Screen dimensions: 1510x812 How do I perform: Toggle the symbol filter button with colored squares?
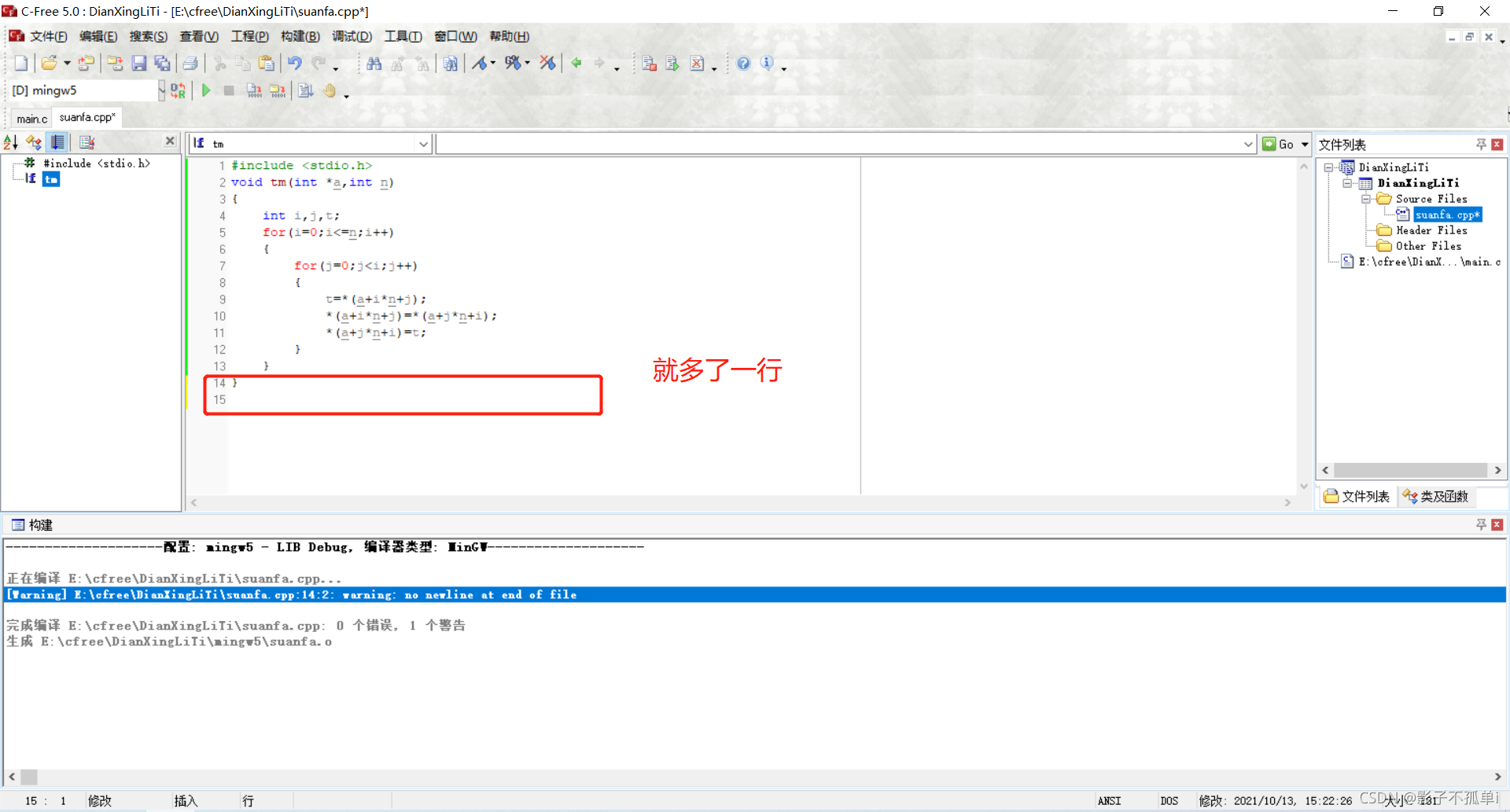34,142
